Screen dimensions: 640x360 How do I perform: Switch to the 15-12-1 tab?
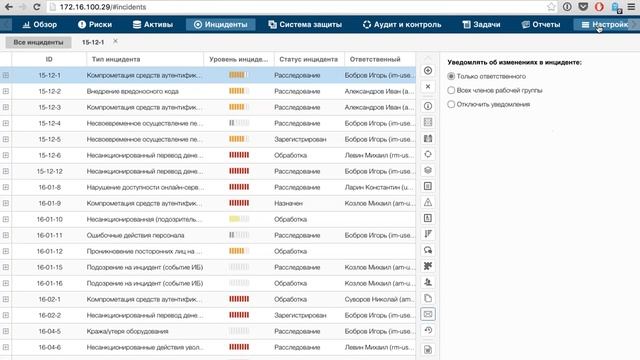[93, 42]
